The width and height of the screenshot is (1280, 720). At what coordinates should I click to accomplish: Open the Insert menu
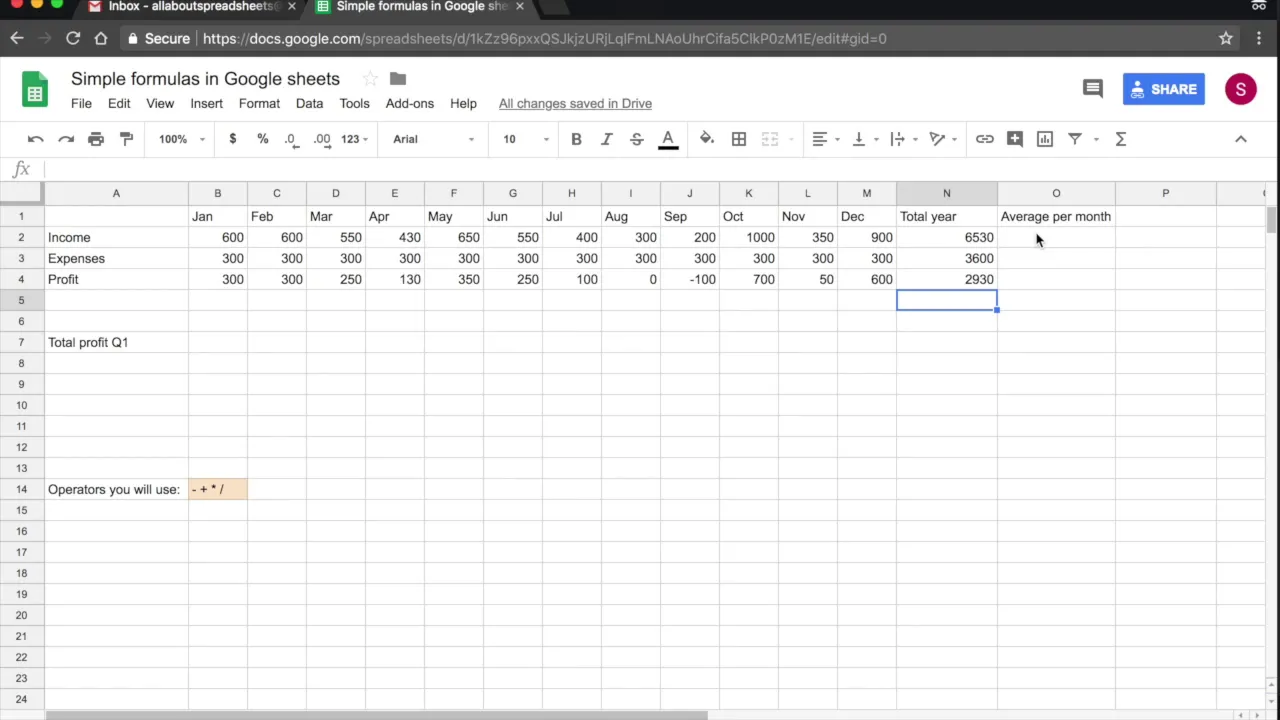point(206,103)
